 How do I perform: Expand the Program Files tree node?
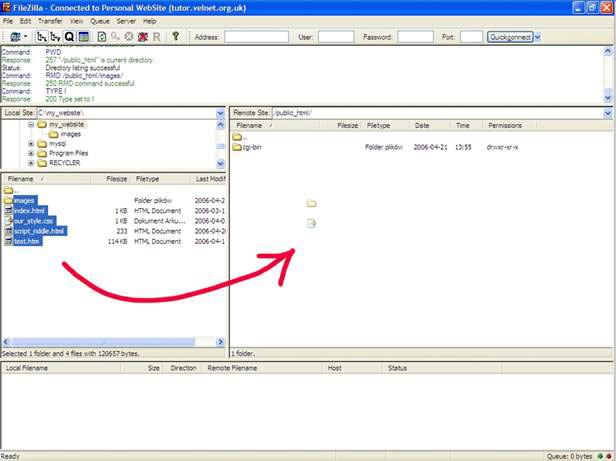click(31, 153)
